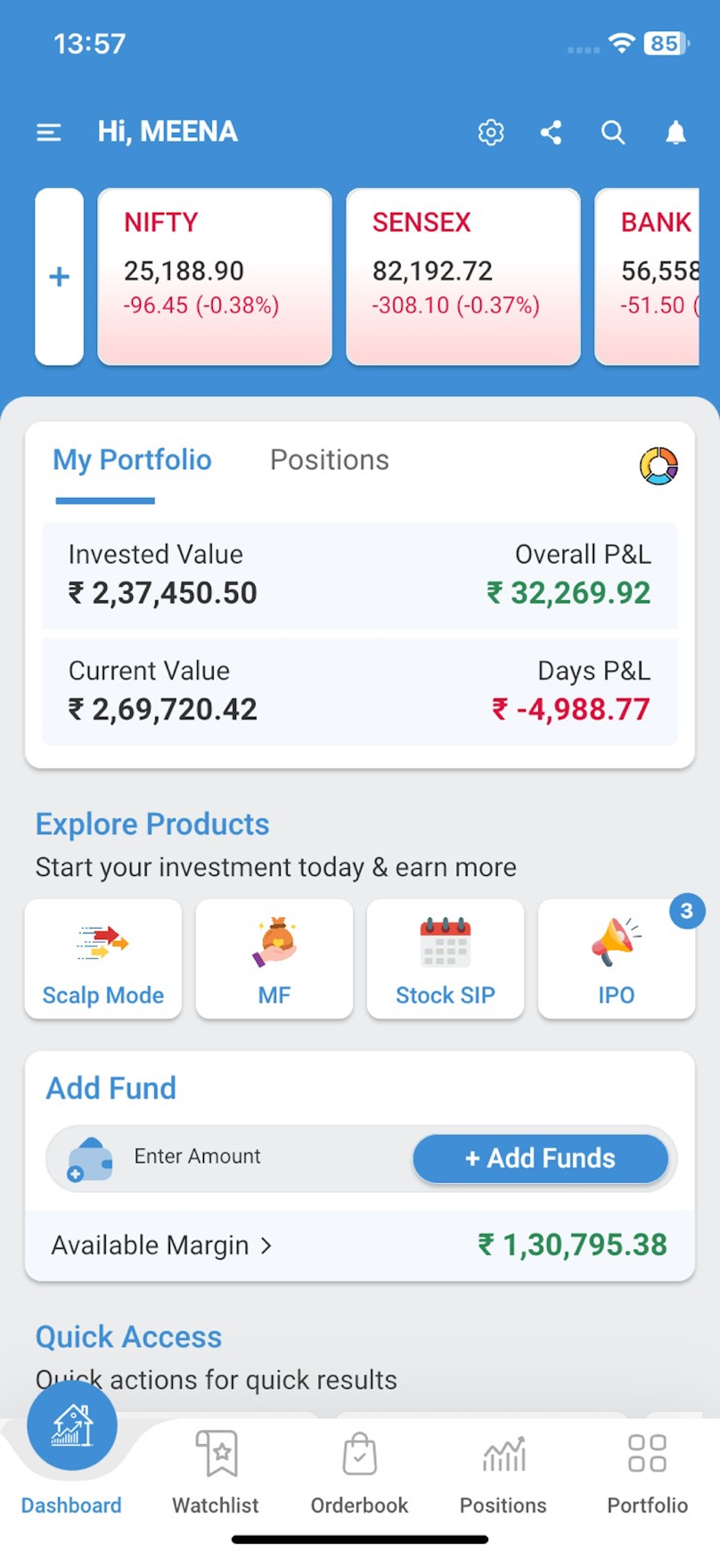
Task: Open Orderbook in bottom navigation
Action: pyautogui.click(x=359, y=1475)
